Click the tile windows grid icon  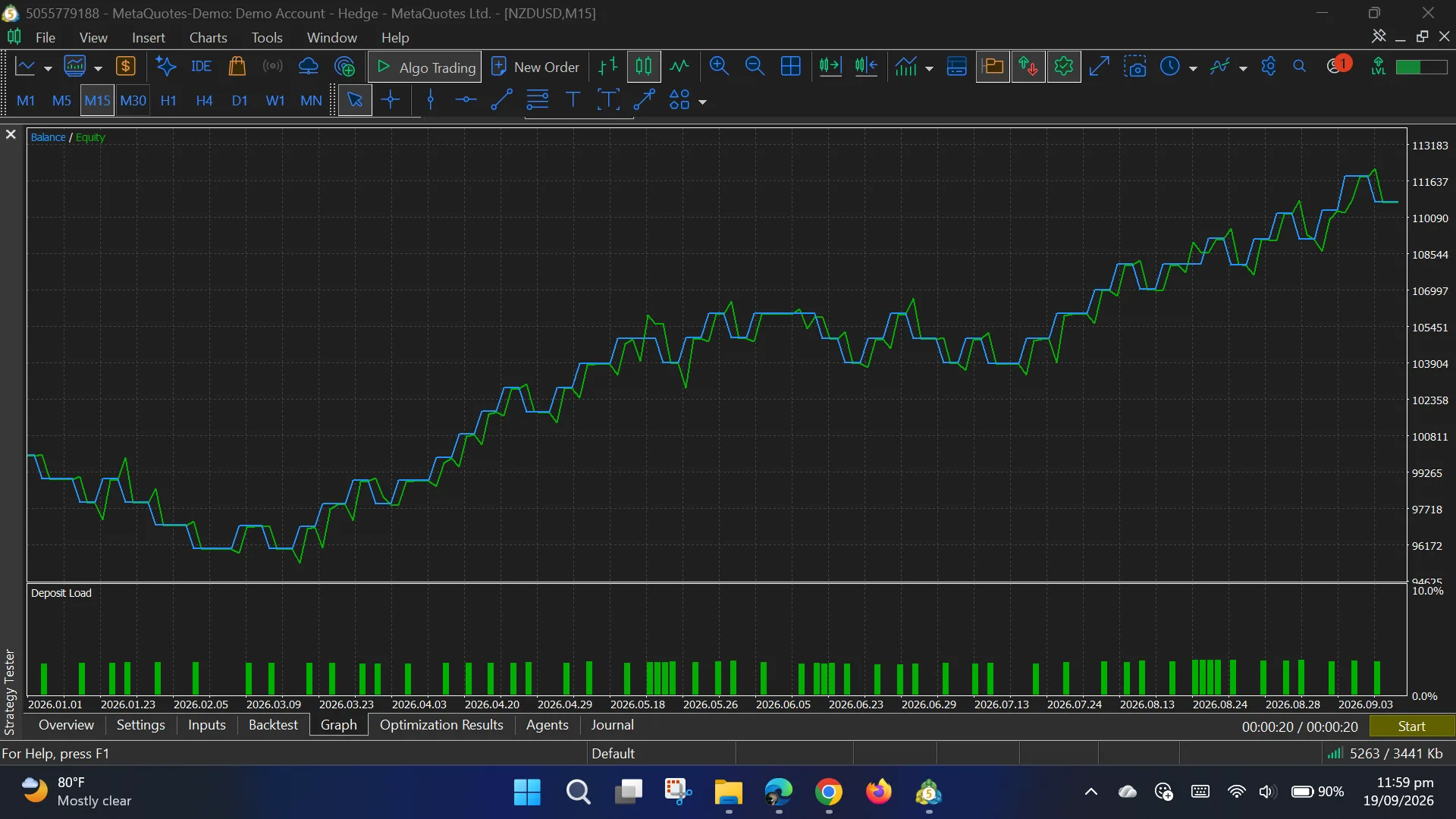[790, 67]
